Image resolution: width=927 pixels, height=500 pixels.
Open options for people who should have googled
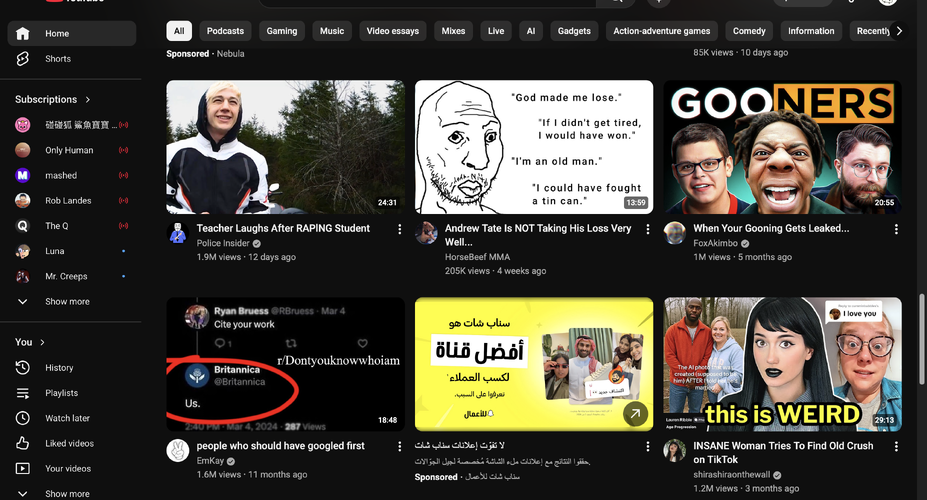coord(400,446)
